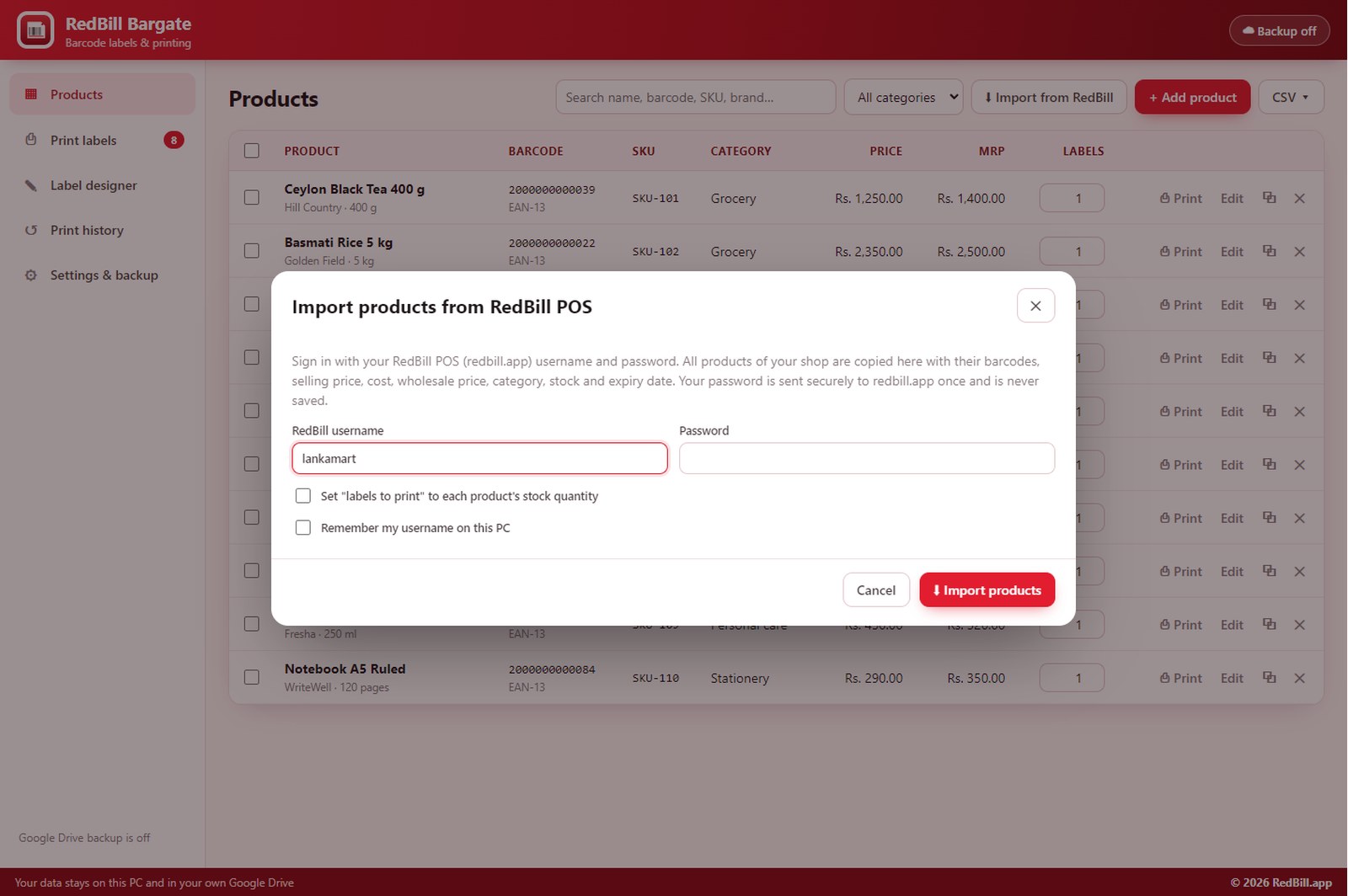Viewport: 1348px width, 896px height.
Task: Check the Notebook A5 Ruled row checkbox
Action: 252,677
